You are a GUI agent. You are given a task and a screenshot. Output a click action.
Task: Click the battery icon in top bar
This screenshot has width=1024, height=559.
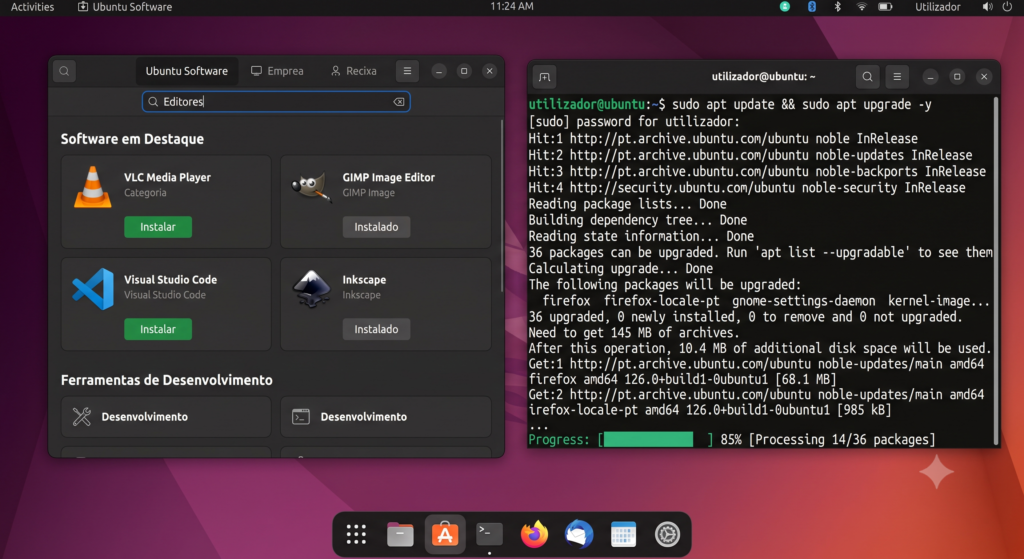click(x=885, y=7)
